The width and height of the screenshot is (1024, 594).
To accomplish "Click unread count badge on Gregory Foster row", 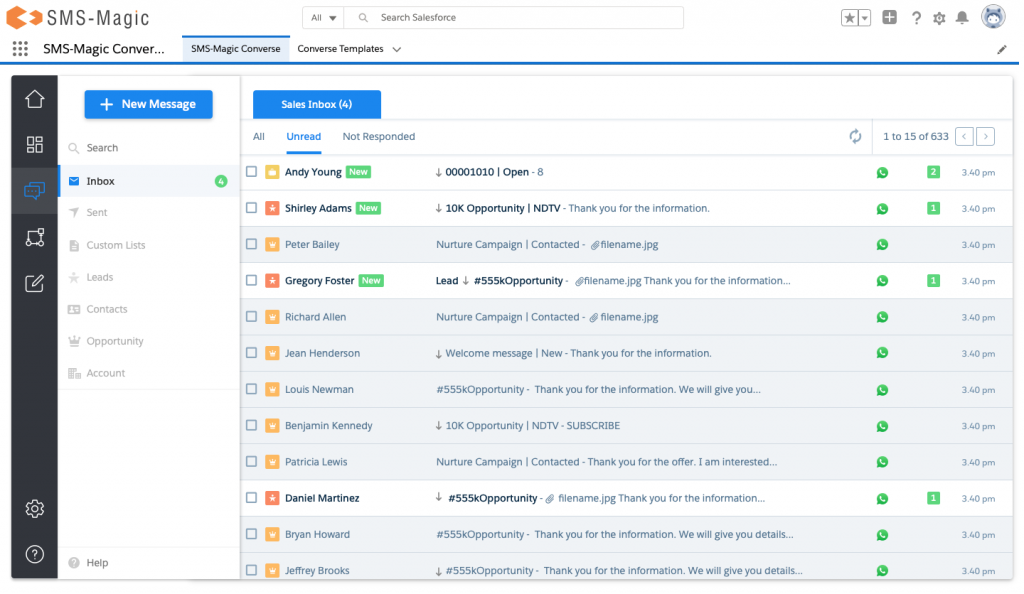I will (x=933, y=281).
